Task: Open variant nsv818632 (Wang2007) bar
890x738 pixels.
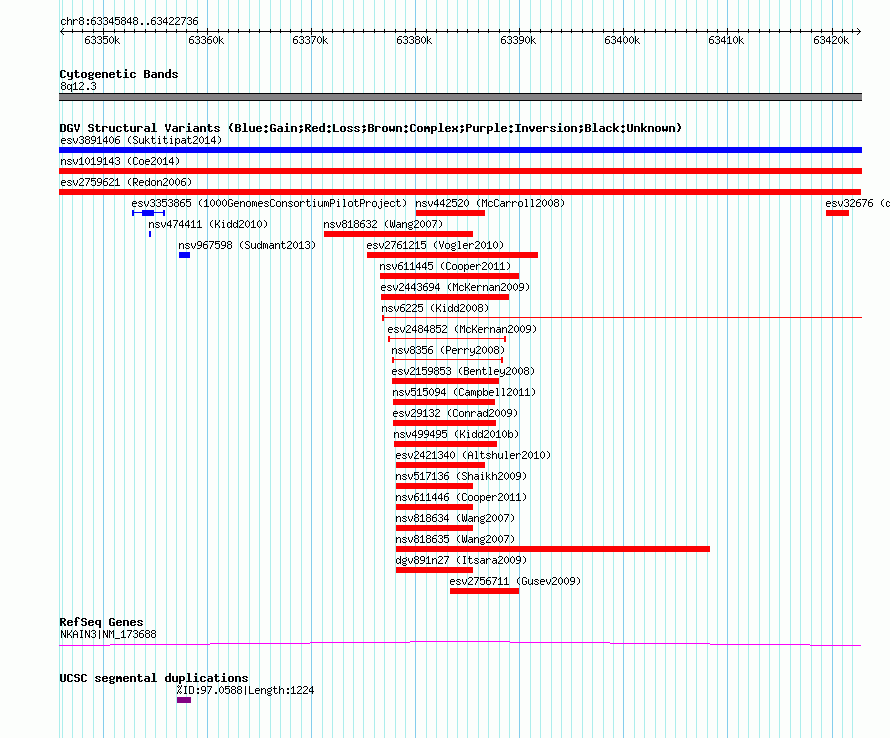Action: click(x=398, y=234)
